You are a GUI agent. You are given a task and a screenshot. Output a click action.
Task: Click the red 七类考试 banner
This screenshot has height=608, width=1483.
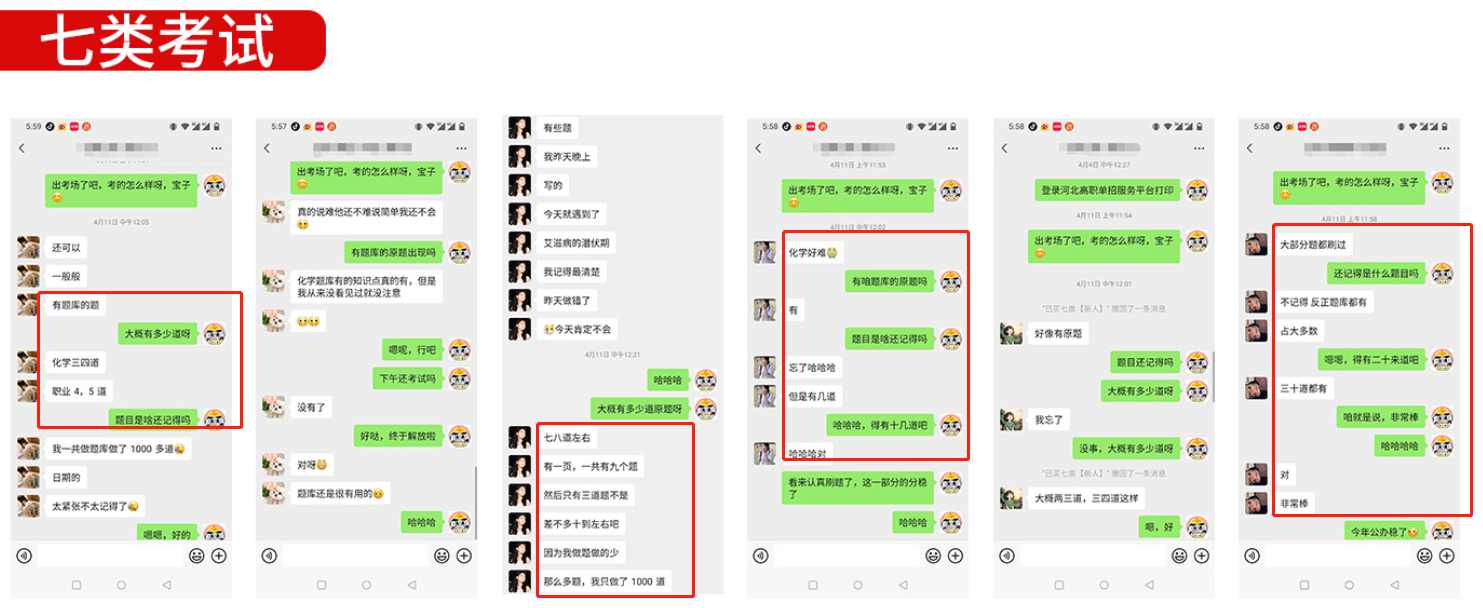[x=163, y=40]
